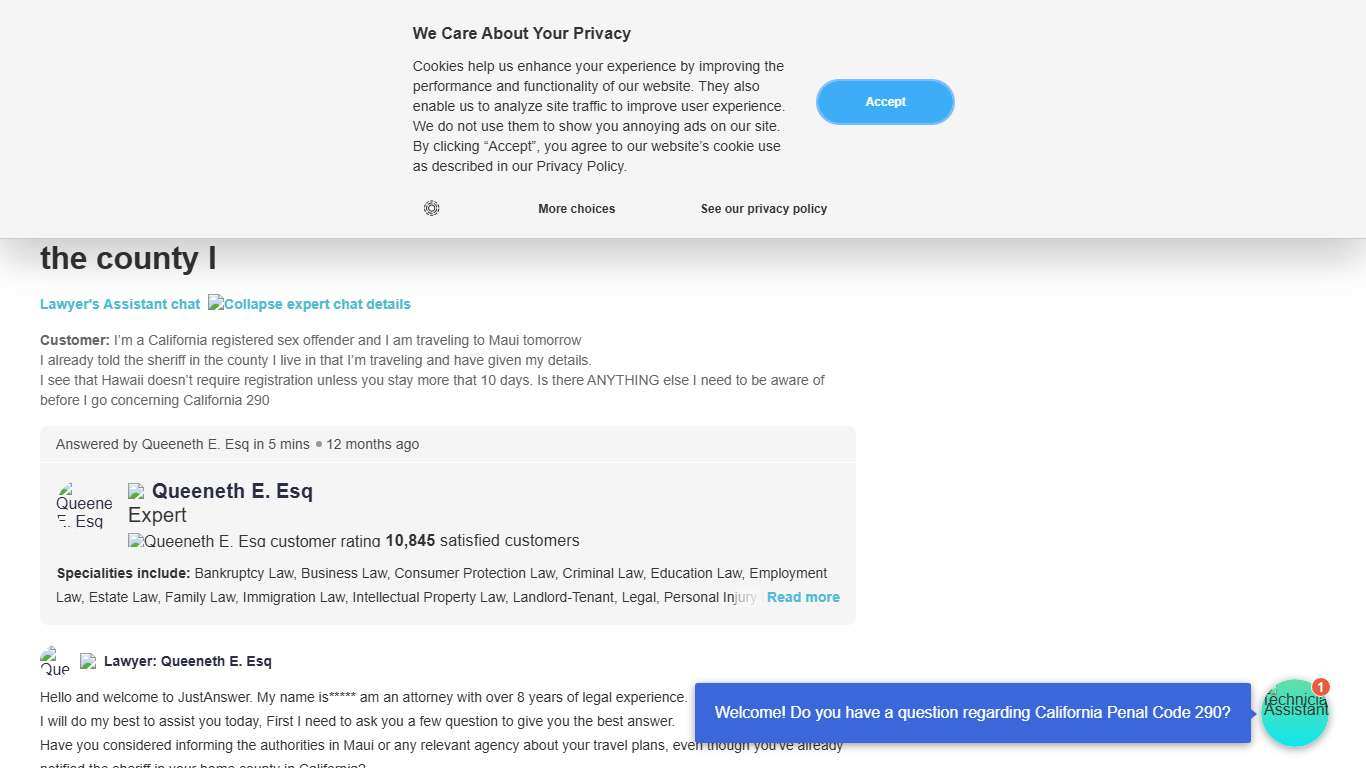Click the small lawyer avatar above the reply

click(x=55, y=661)
